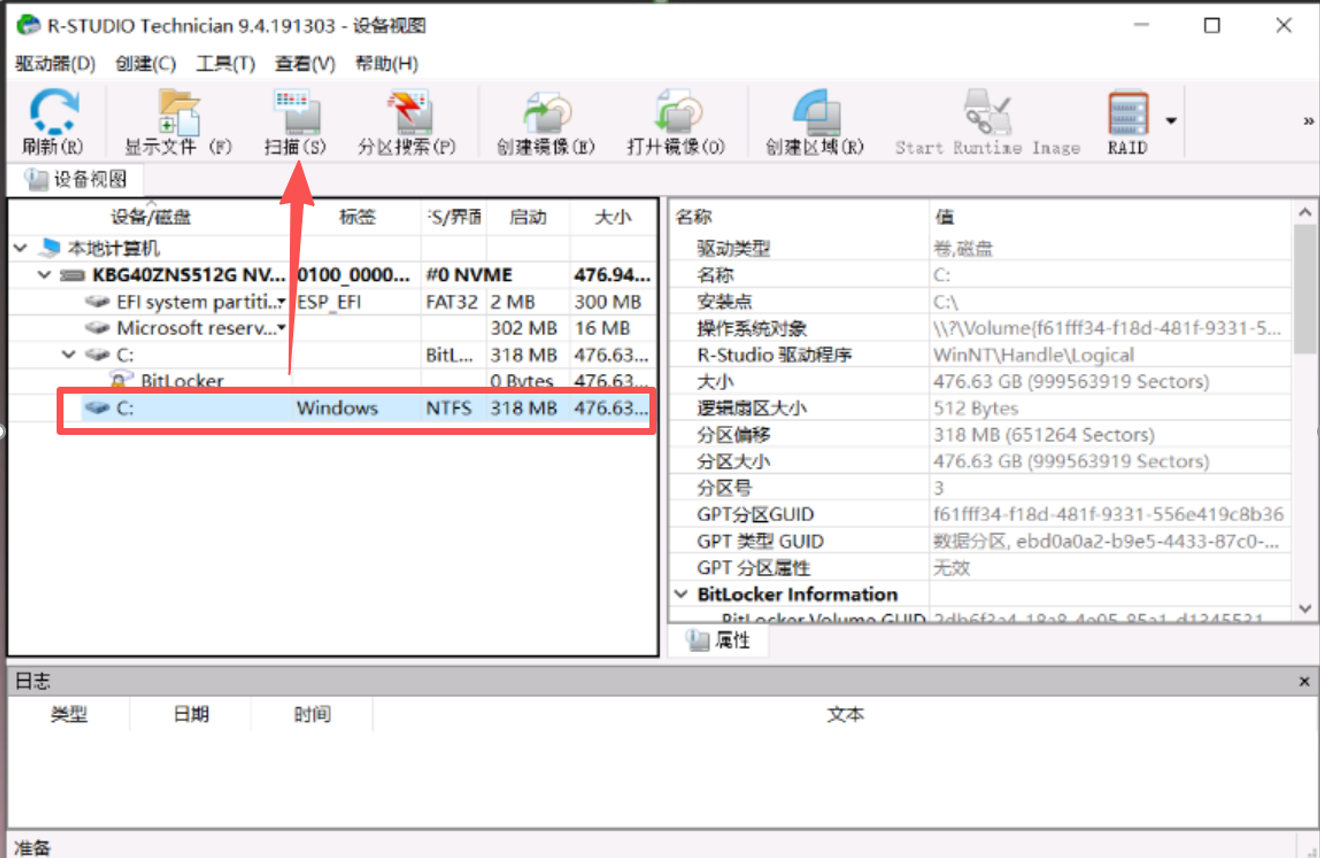The width and height of the screenshot is (1320, 858).
Task: Collapse the BitLocker Information property group
Action: (x=682, y=594)
